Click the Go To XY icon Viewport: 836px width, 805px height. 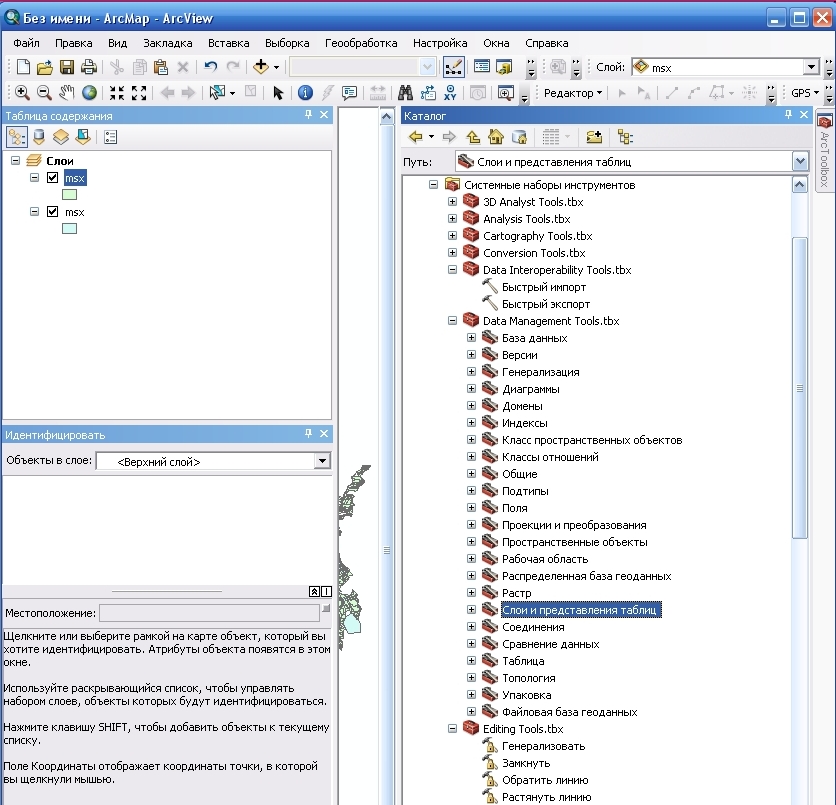tap(450, 93)
